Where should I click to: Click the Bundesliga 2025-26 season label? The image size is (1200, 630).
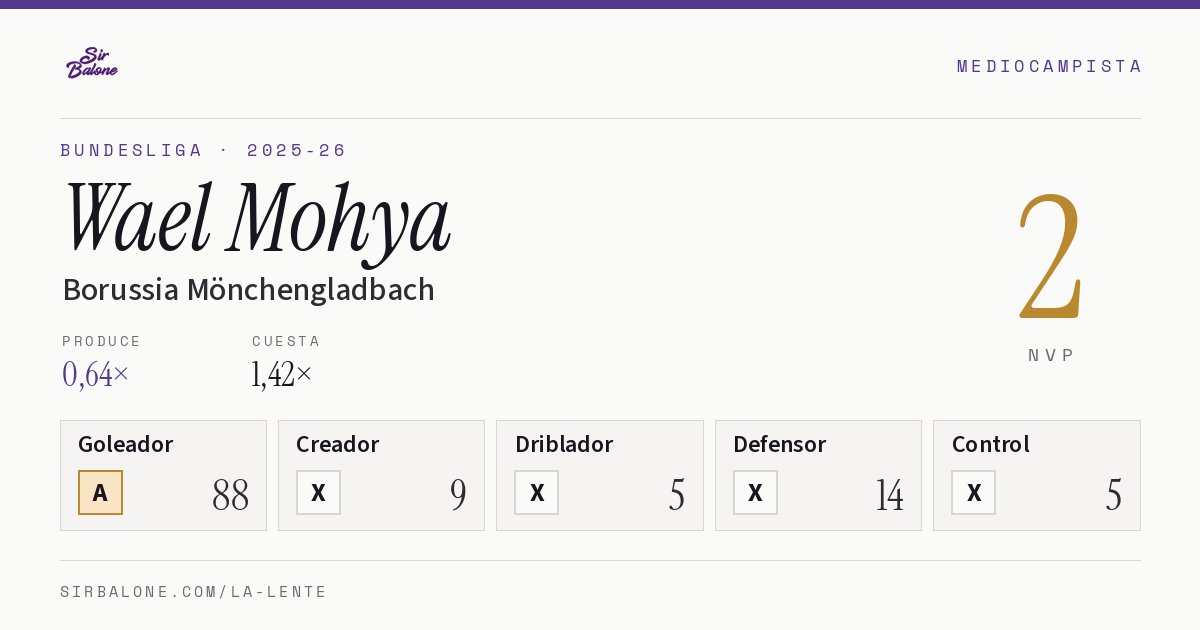pyautogui.click(x=203, y=150)
